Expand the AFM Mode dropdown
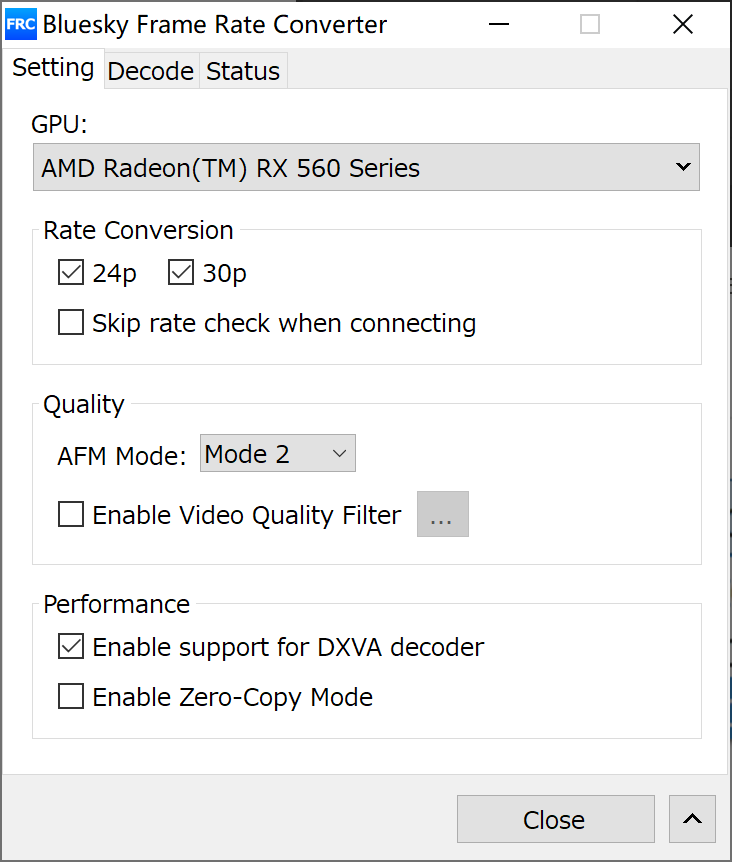Screen dimensions: 732x862 point(277,455)
